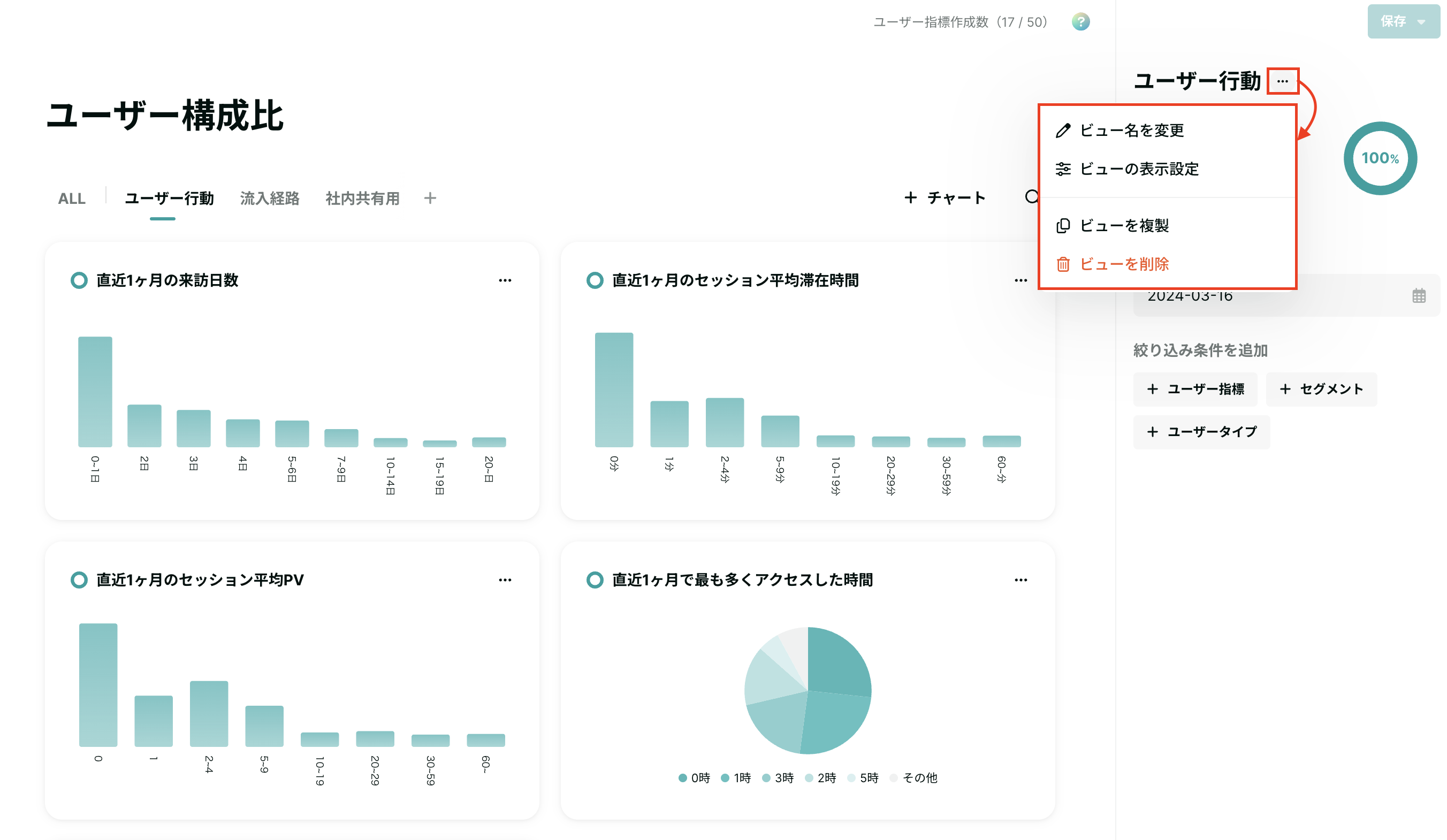
Task: Click the 2-4分 bar in 滞在時間 chart
Action: [725, 423]
